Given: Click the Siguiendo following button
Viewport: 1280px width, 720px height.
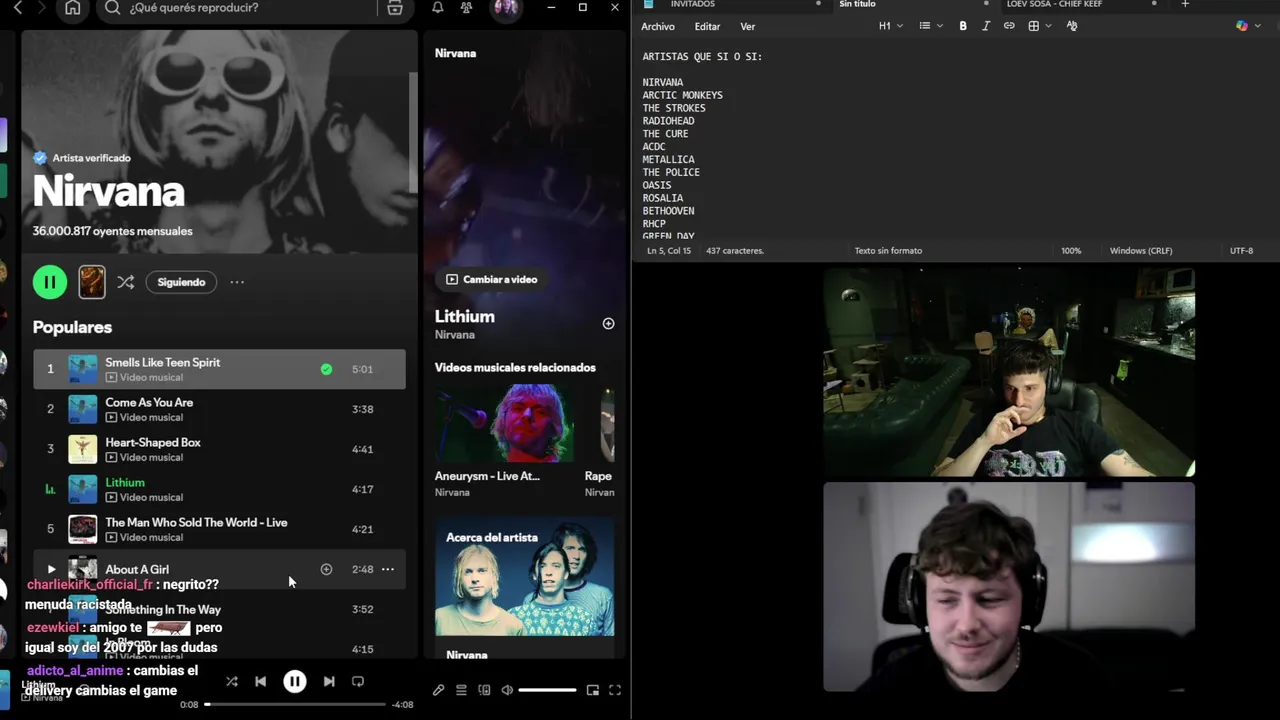Looking at the screenshot, I should [181, 282].
